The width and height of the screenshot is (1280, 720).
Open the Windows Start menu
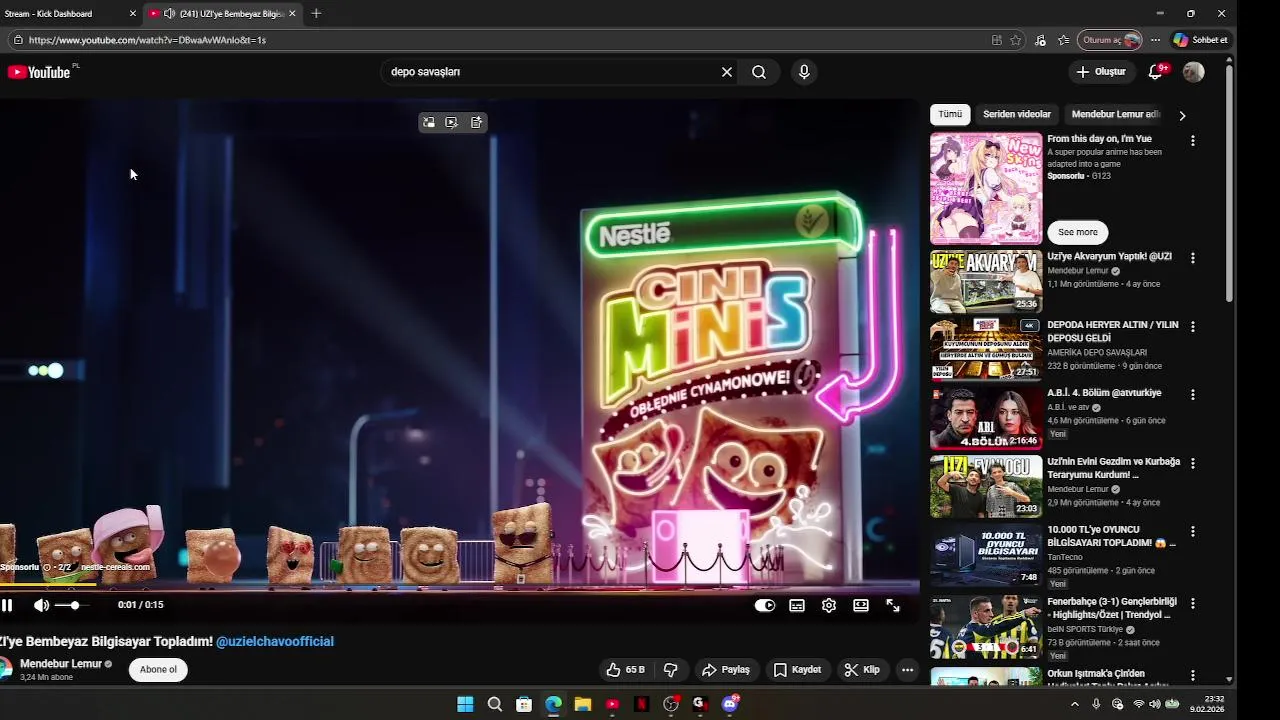tap(465, 704)
